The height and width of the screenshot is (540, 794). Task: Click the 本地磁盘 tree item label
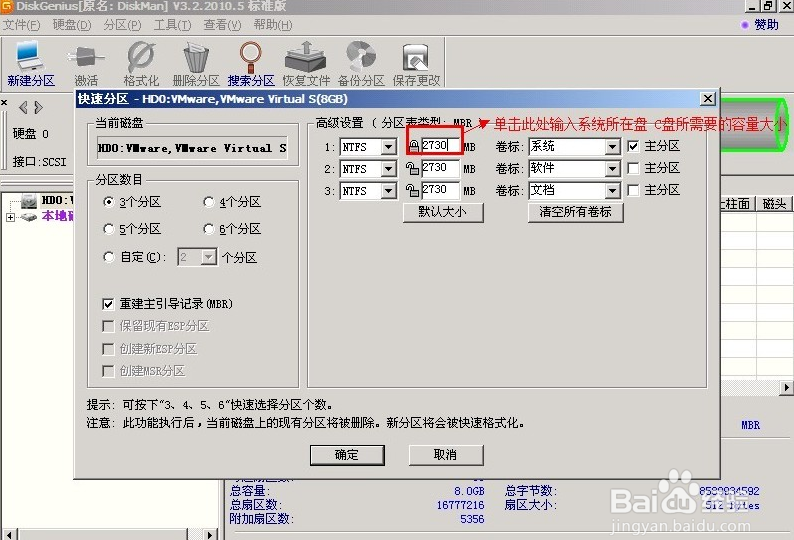click(58, 217)
